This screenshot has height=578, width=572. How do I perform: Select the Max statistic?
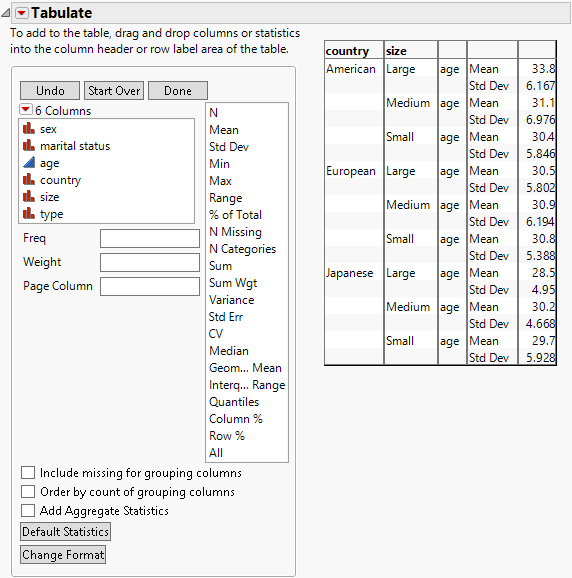(x=220, y=181)
